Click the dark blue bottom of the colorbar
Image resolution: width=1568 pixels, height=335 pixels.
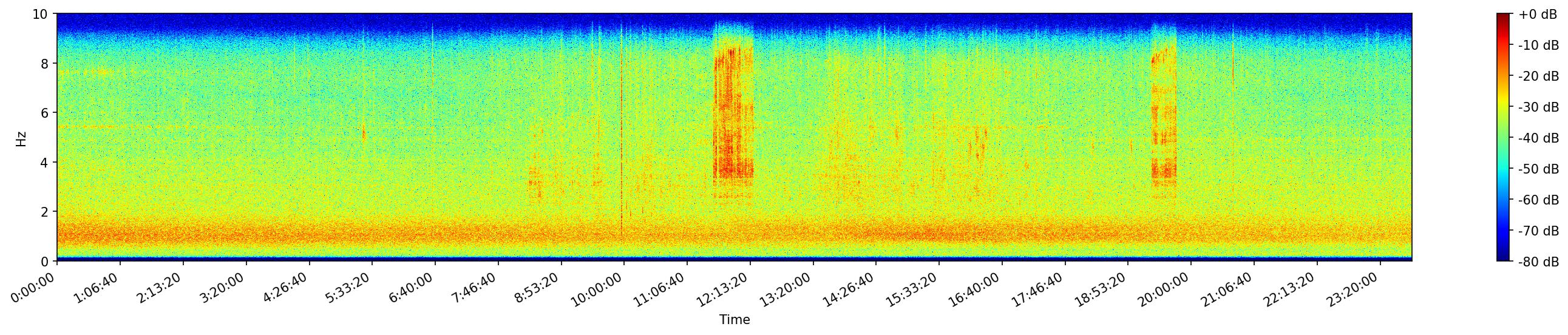pos(1504,257)
